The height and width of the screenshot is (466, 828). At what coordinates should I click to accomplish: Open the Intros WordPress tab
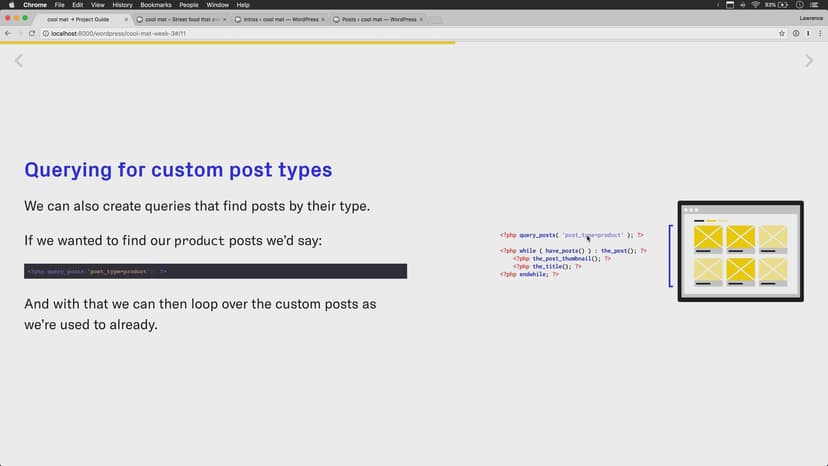[278, 19]
